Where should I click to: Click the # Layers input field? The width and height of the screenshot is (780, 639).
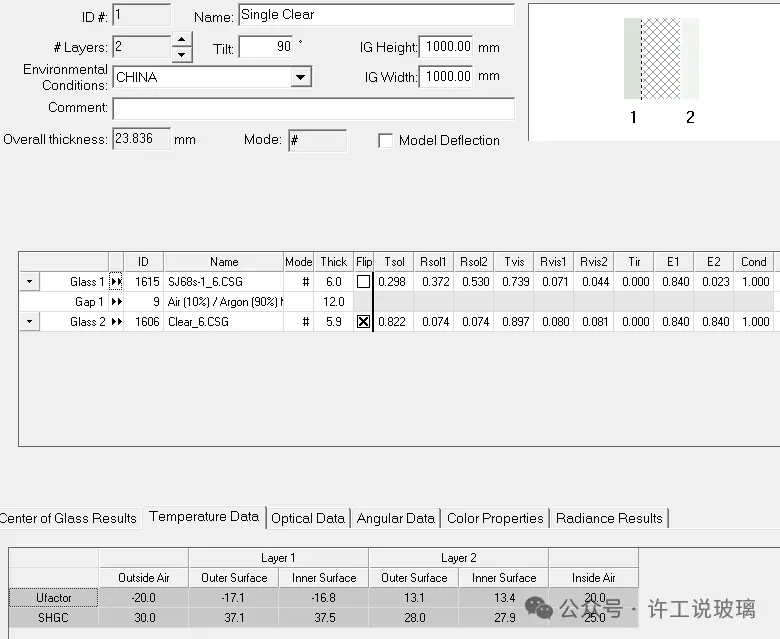tap(142, 47)
